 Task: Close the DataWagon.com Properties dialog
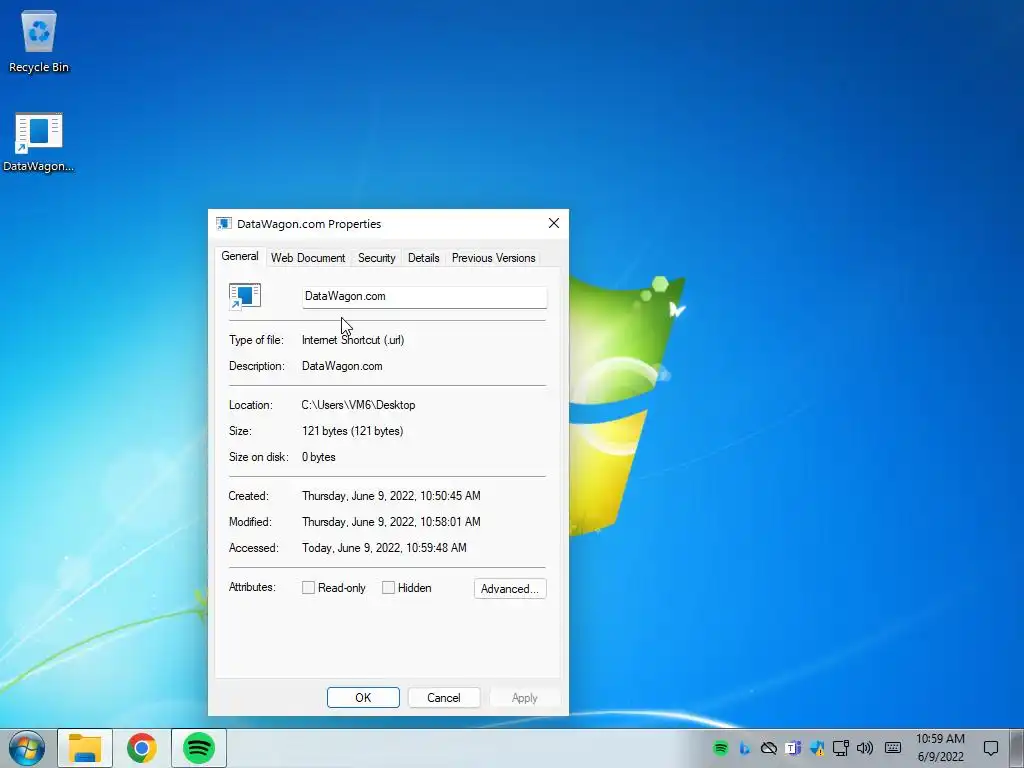(554, 223)
